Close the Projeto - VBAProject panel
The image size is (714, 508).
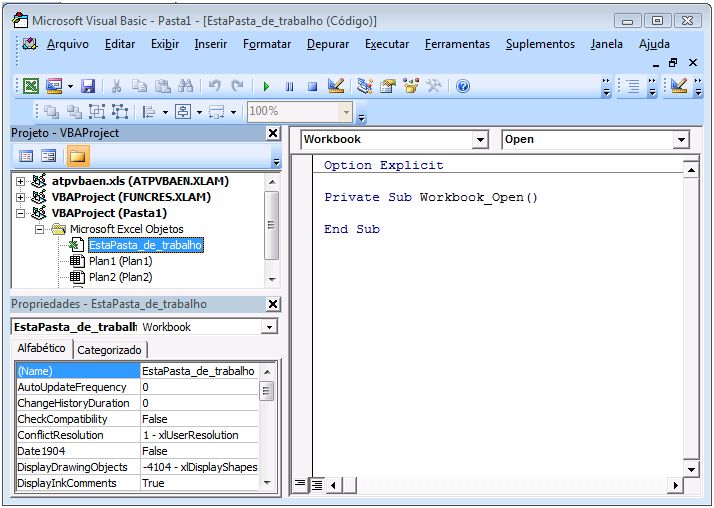[x=273, y=133]
